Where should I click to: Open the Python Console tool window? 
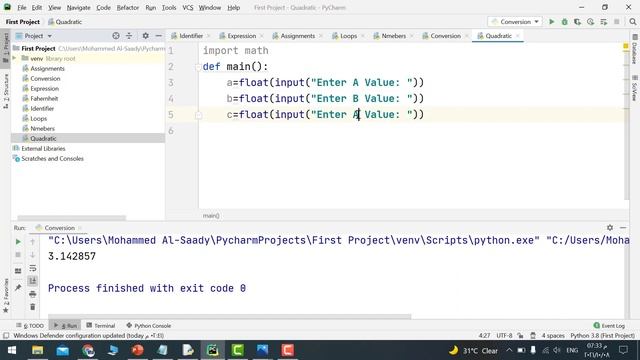coord(149,326)
